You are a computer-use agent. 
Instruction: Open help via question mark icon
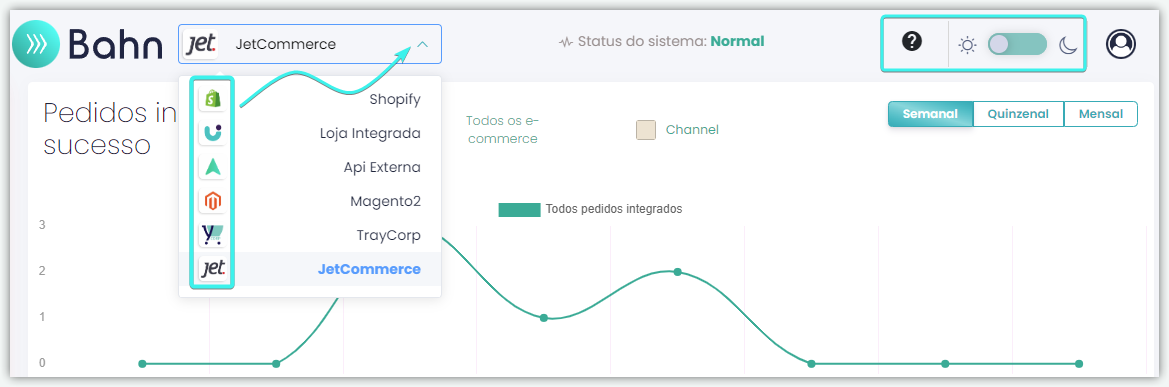(x=912, y=42)
